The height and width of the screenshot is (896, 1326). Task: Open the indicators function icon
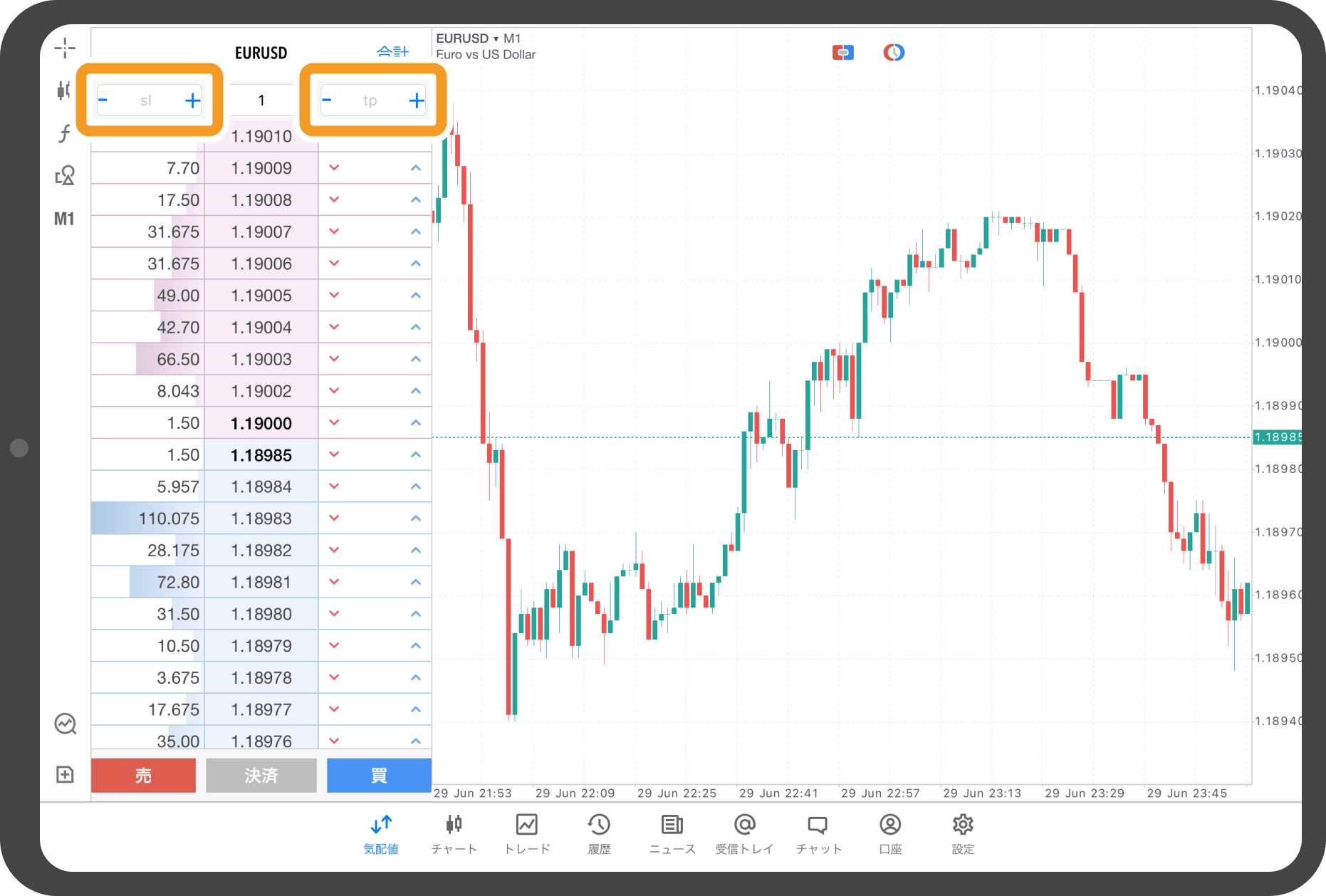click(x=65, y=133)
